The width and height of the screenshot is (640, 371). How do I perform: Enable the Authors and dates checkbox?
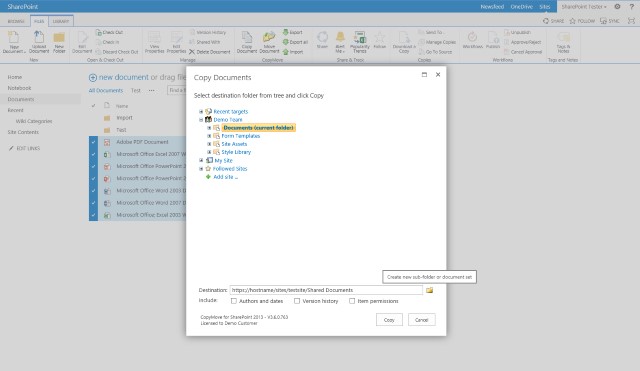[233, 301]
